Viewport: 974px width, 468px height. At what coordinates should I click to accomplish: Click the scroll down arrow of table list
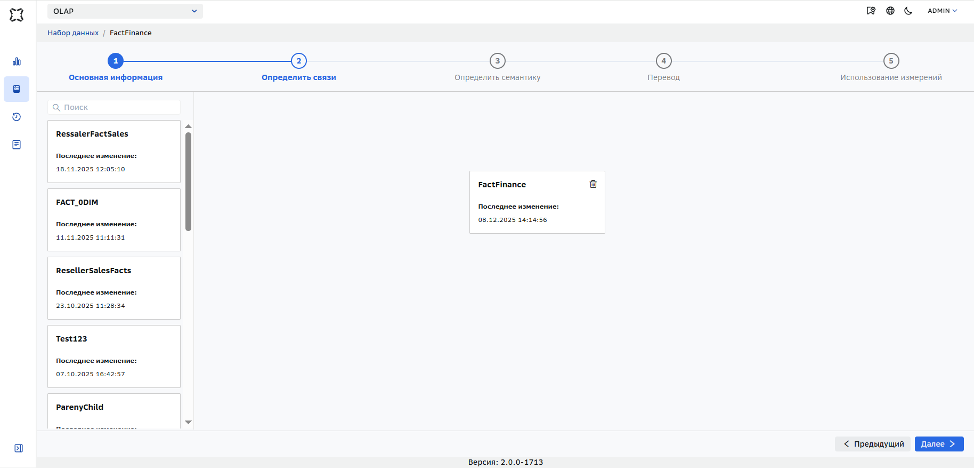pos(188,422)
